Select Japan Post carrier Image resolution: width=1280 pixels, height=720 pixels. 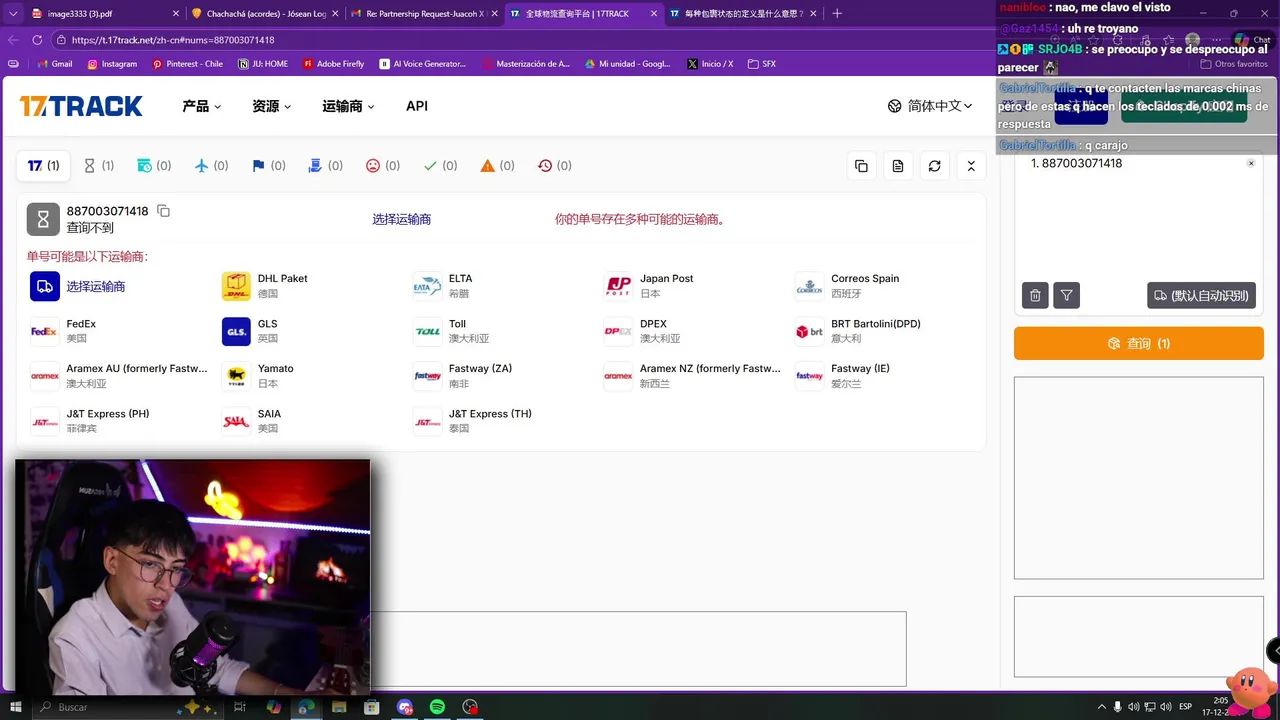coord(650,286)
